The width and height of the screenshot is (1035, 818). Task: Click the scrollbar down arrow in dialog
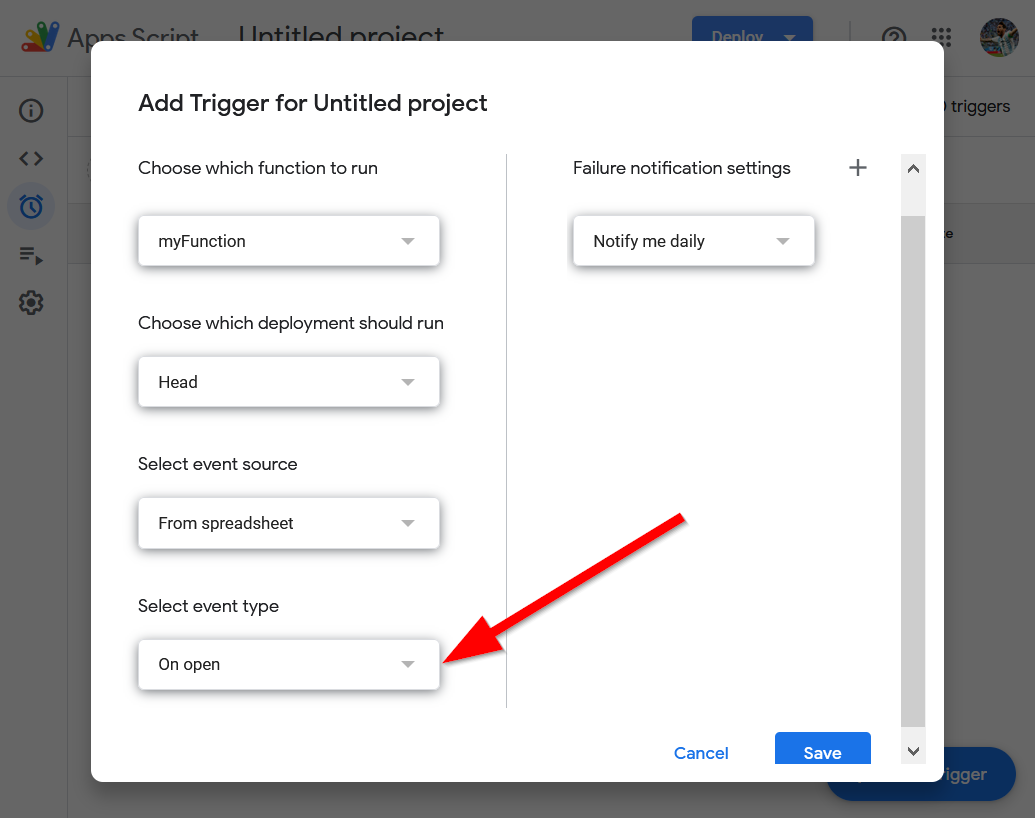(x=913, y=751)
